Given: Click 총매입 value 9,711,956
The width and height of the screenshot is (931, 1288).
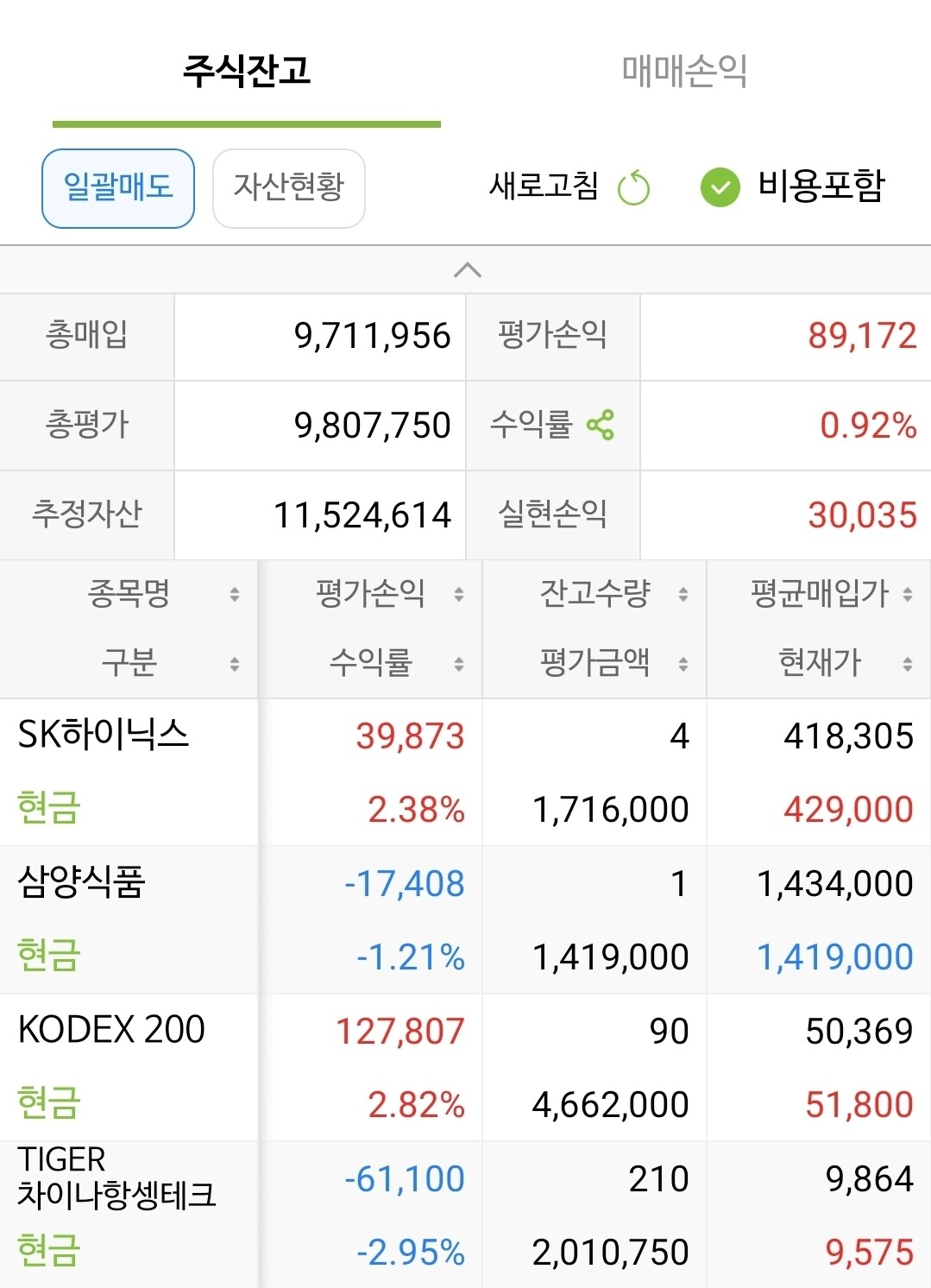Looking at the screenshot, I should point(372,336).
